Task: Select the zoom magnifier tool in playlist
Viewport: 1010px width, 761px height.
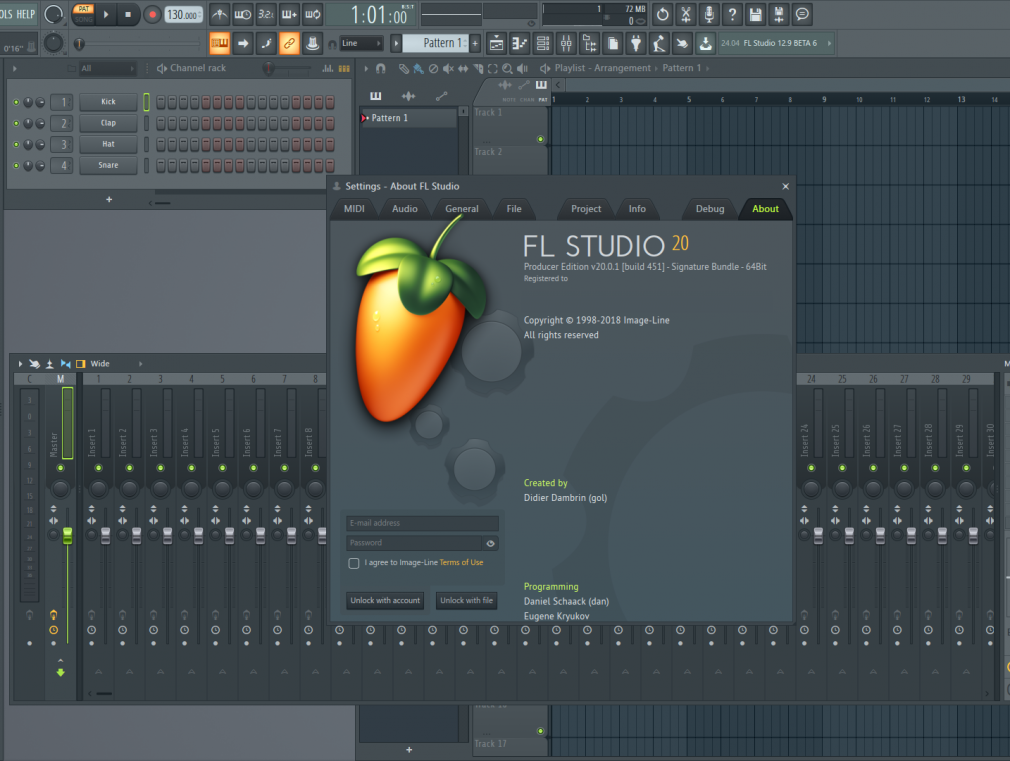Action: tap(507, 68)
